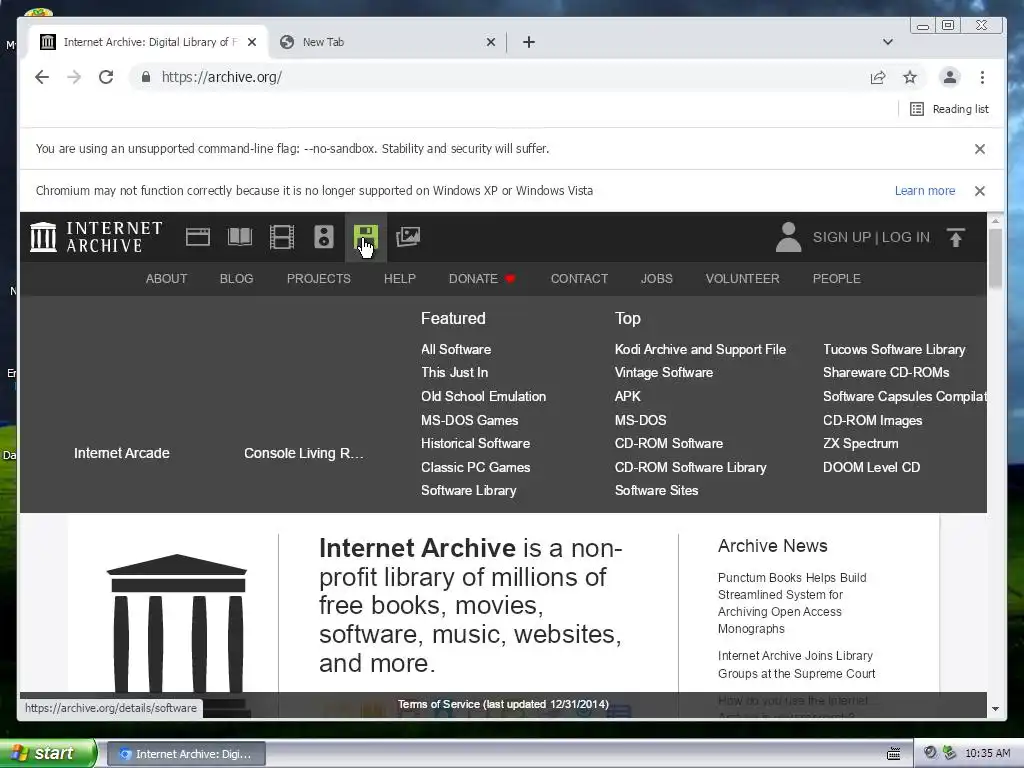Open Internet Arcade link
This screenshot has width=1024, height=768.
click(x=121, y=453)
